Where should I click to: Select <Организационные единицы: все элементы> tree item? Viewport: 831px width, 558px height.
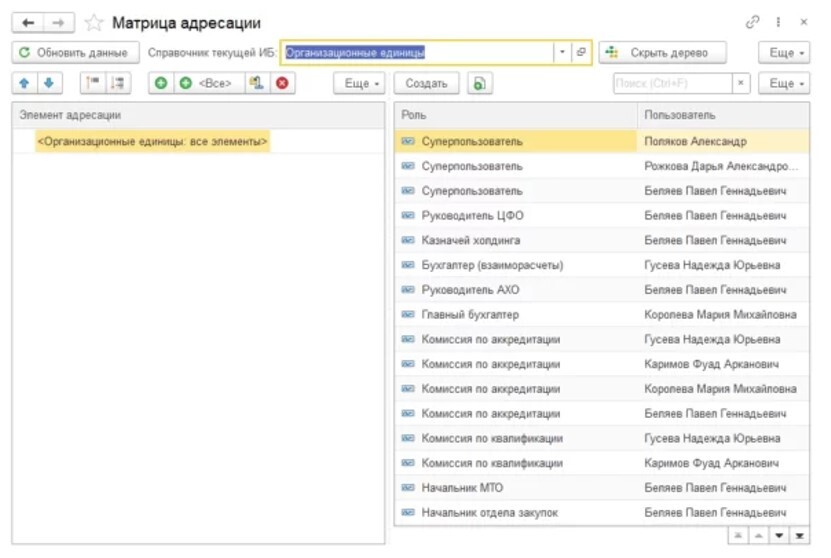click(153, 141)
